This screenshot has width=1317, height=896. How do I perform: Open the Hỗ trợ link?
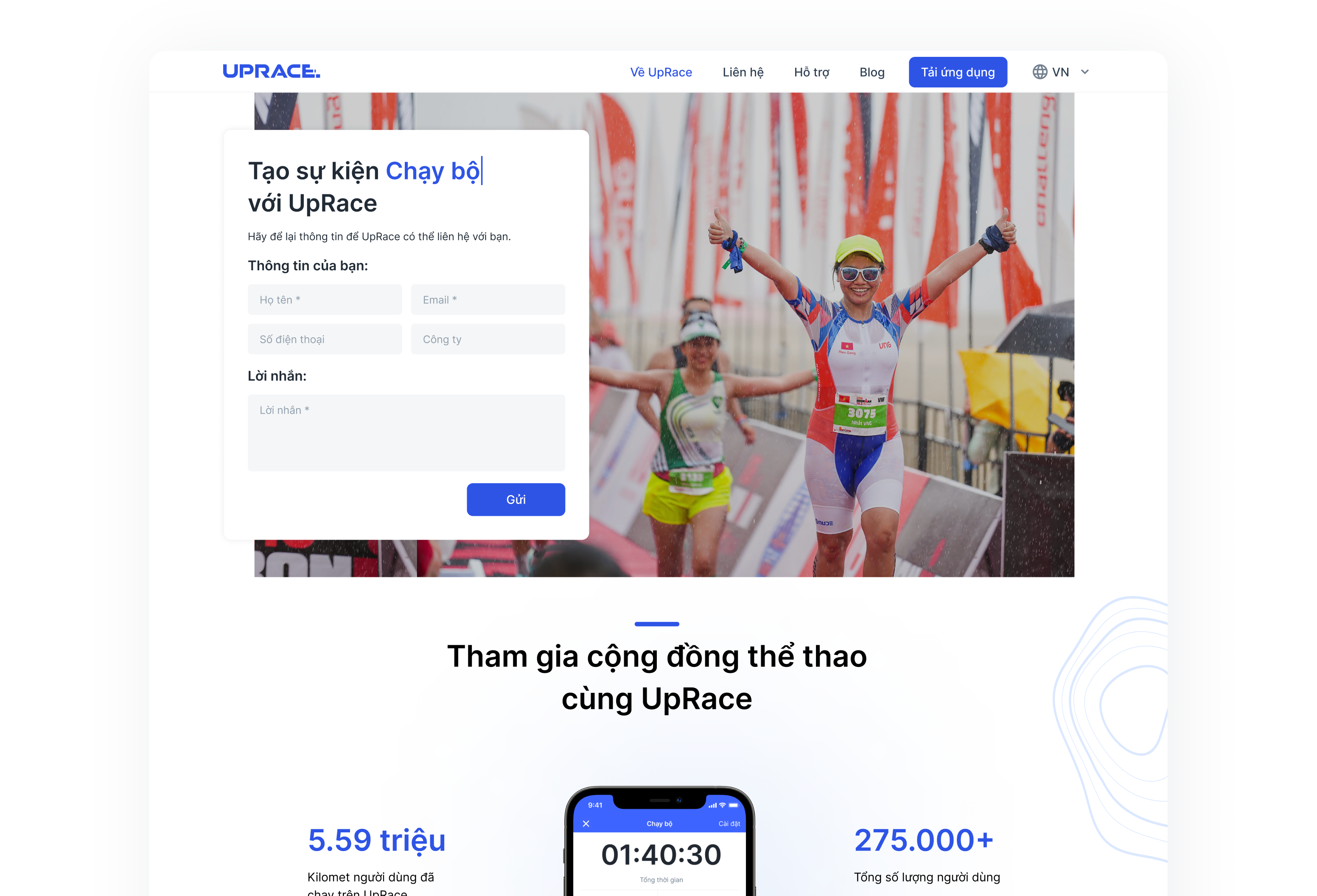coord(812,72)
